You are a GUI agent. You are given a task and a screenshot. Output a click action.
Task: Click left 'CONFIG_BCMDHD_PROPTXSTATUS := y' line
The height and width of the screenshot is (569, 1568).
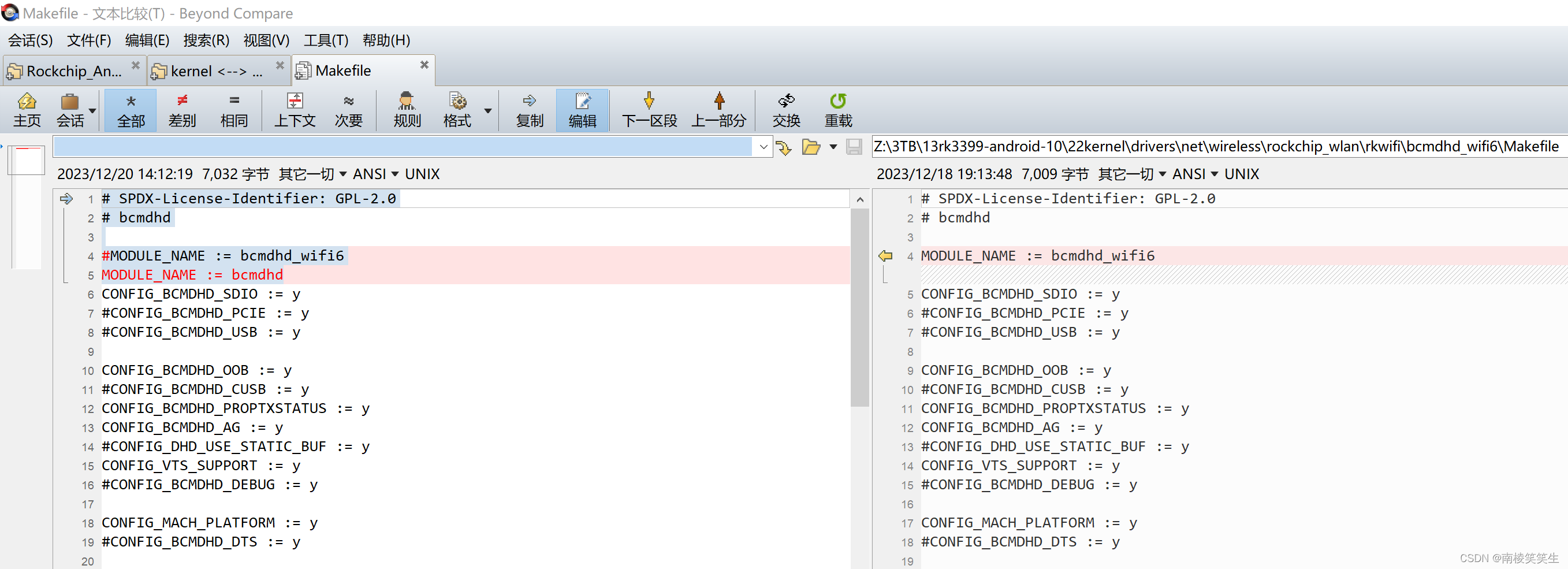point(236,408)
